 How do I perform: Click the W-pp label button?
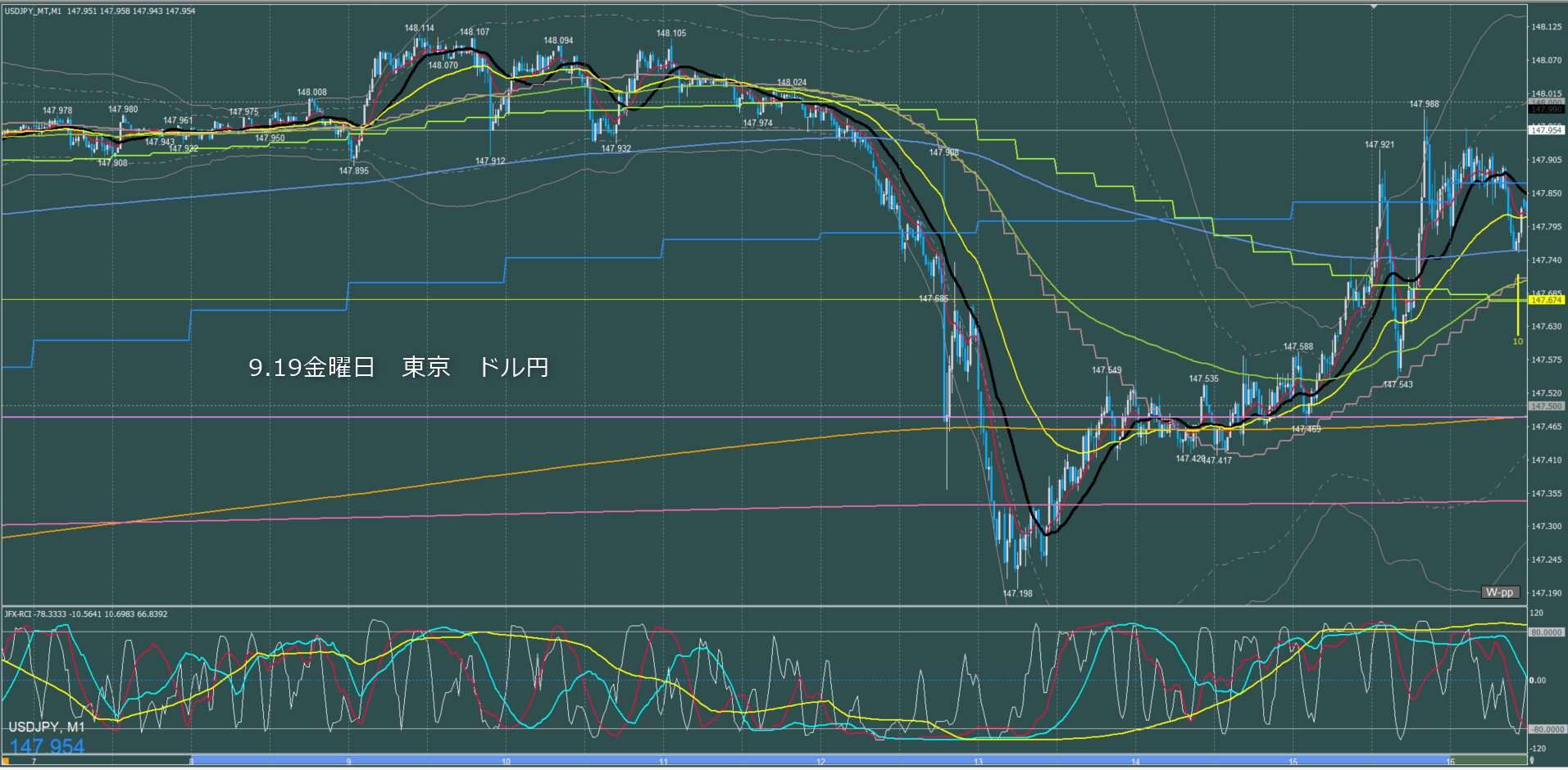click(1499, 592)
